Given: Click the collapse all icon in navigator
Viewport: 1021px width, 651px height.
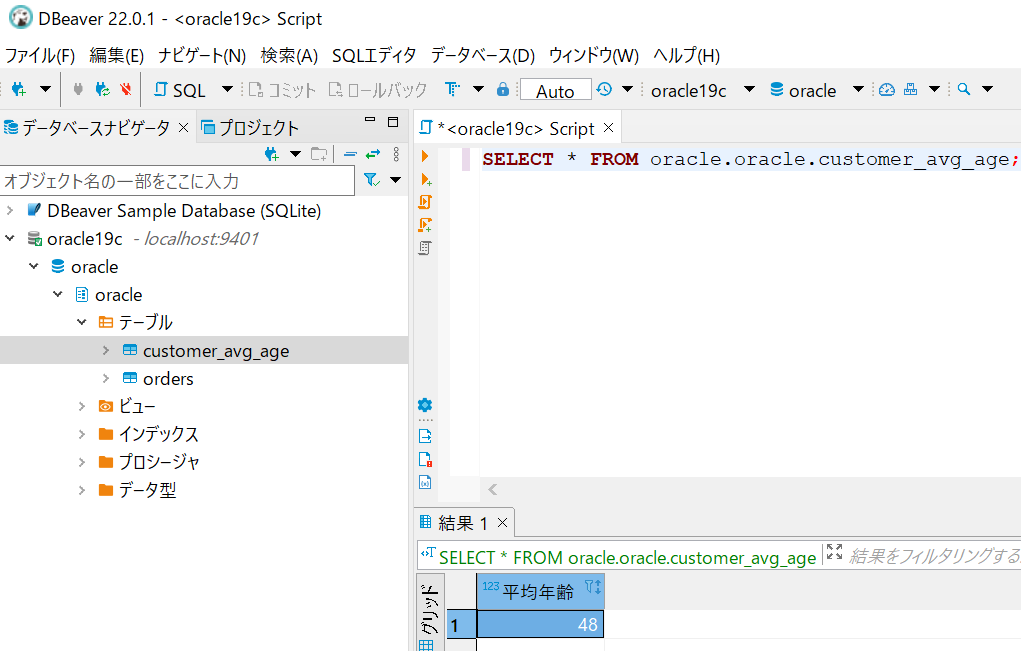Looking at the screenshot, I should click(x=350, y=154).
